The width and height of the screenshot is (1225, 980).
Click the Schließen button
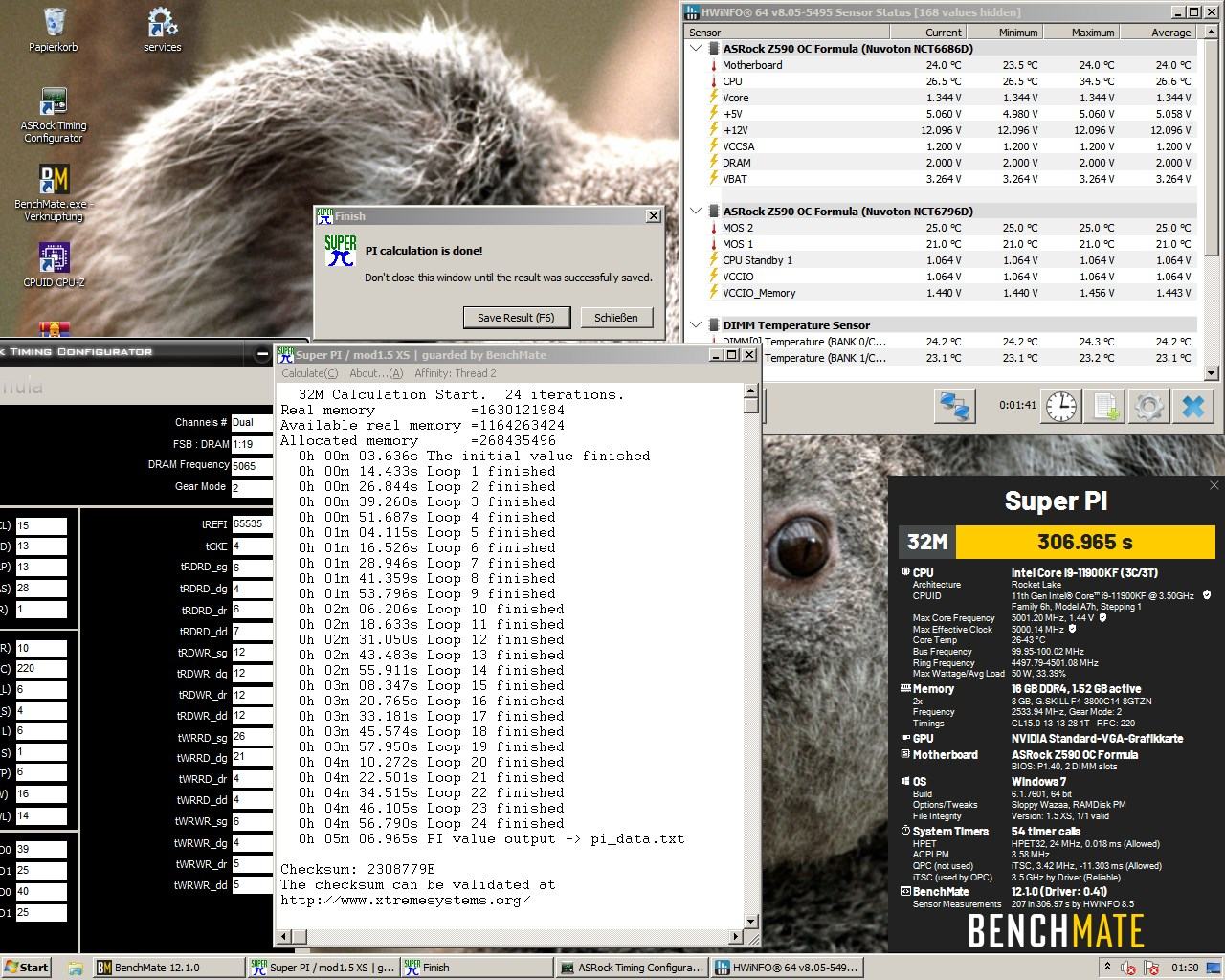click(616, 318)
